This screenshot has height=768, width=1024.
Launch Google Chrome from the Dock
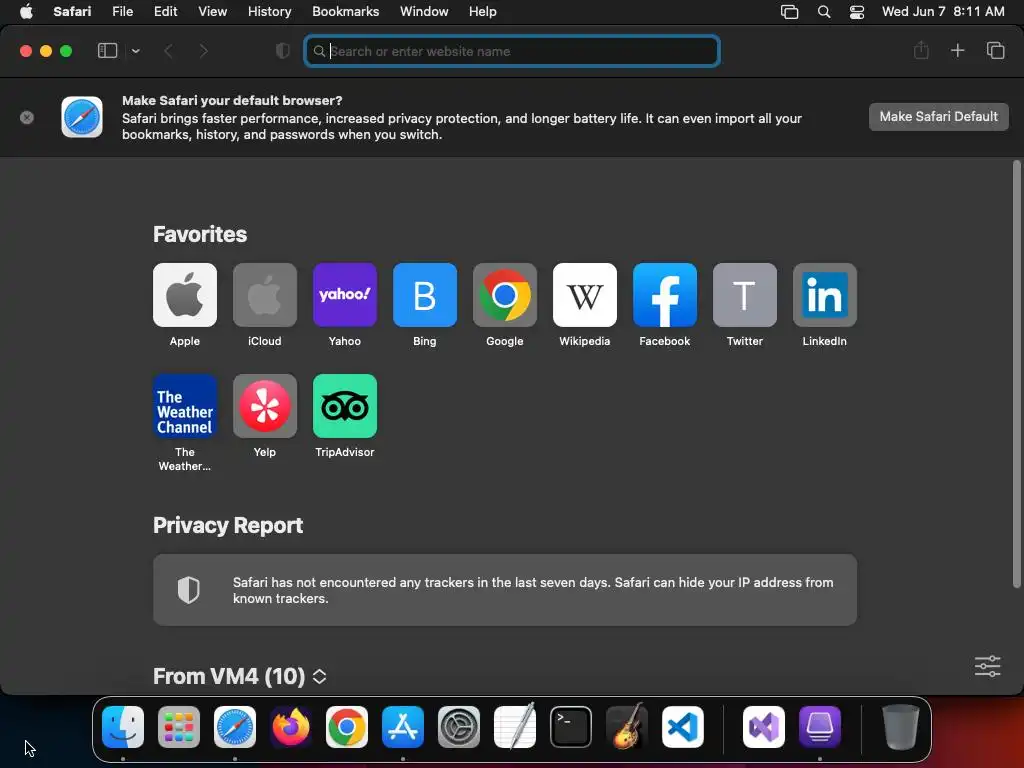click(347, 726)
